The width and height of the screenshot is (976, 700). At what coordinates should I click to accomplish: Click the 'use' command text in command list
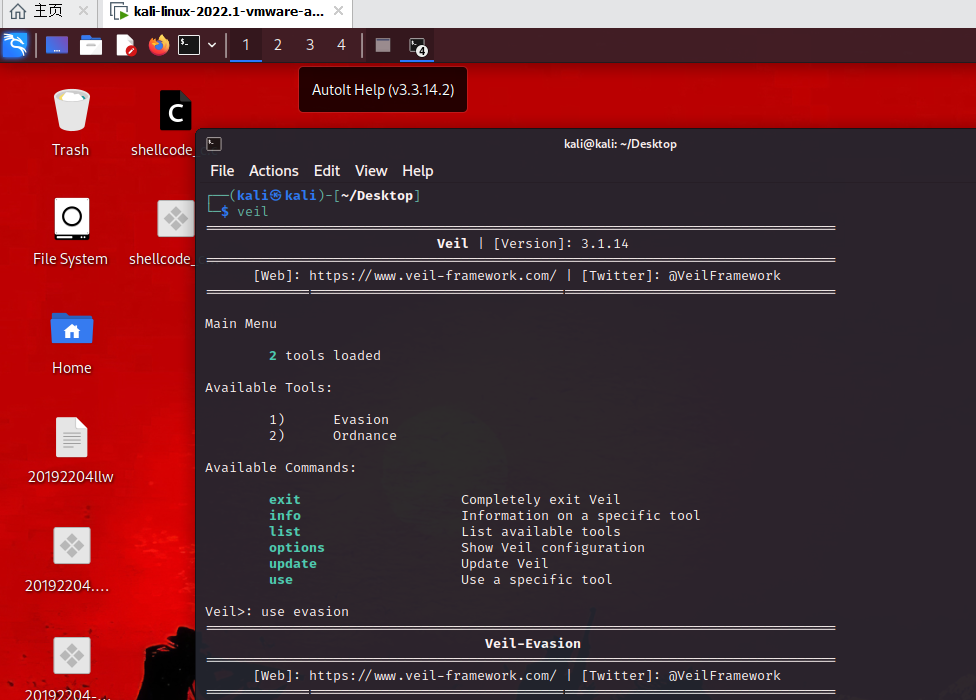click(281, 580)
